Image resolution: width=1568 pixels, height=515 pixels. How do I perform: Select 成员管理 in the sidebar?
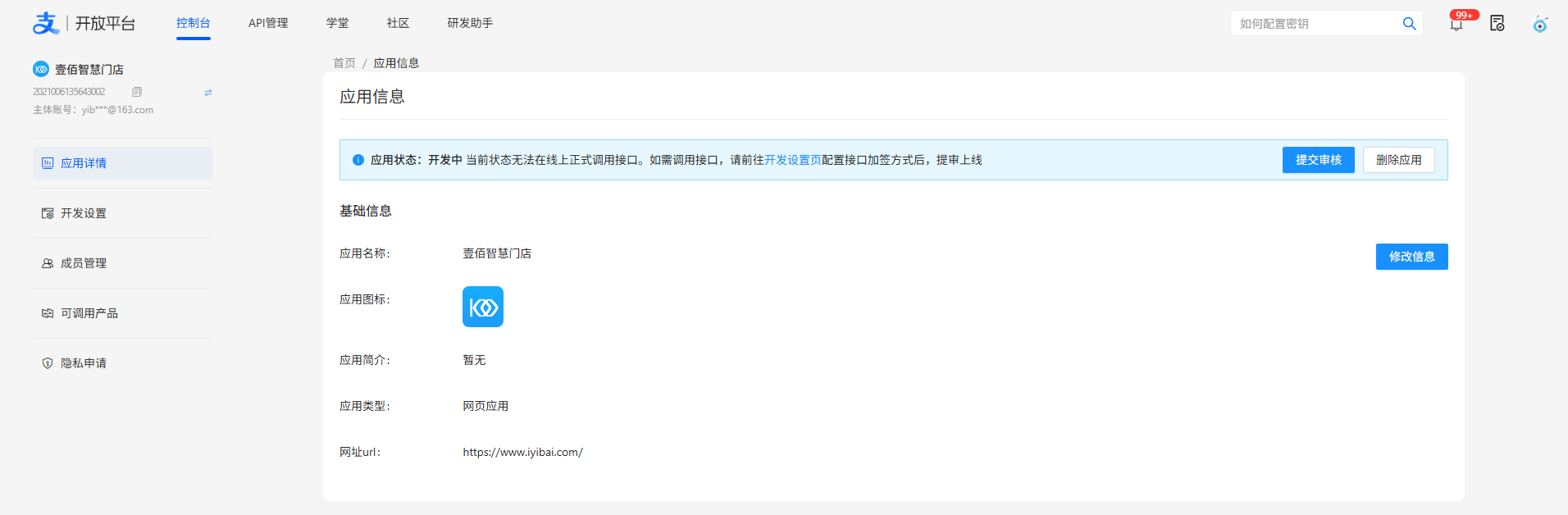tap(123, 263)
